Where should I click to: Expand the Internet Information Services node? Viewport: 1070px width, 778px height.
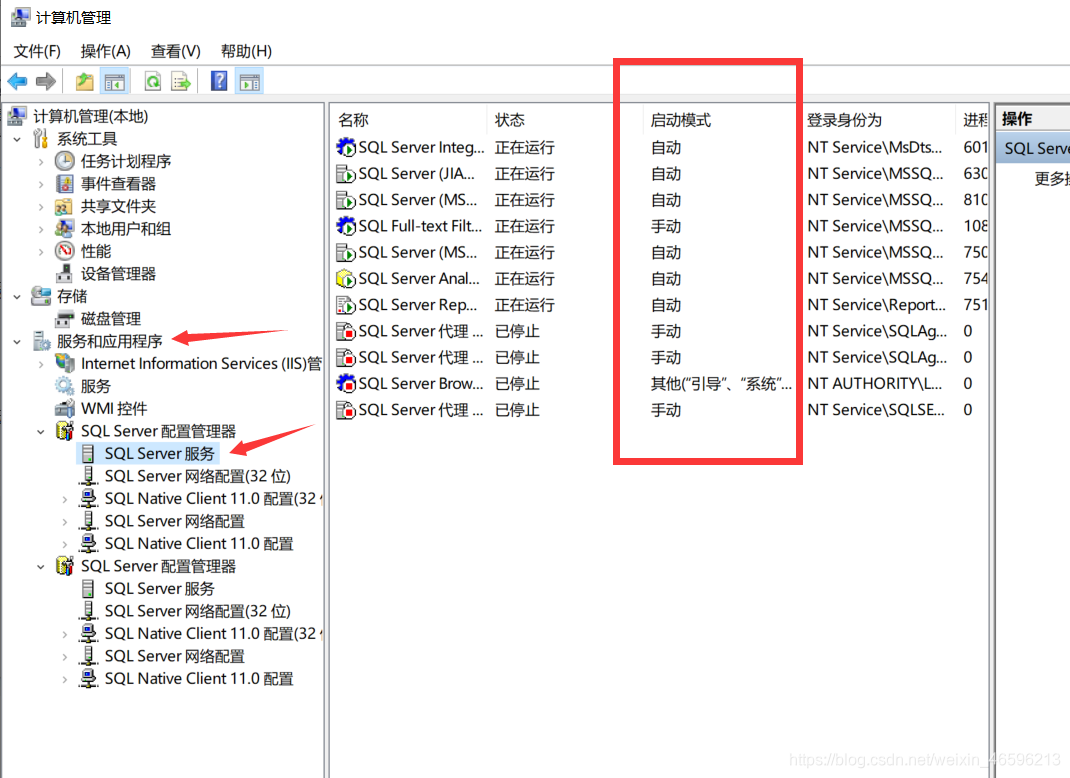41,364
